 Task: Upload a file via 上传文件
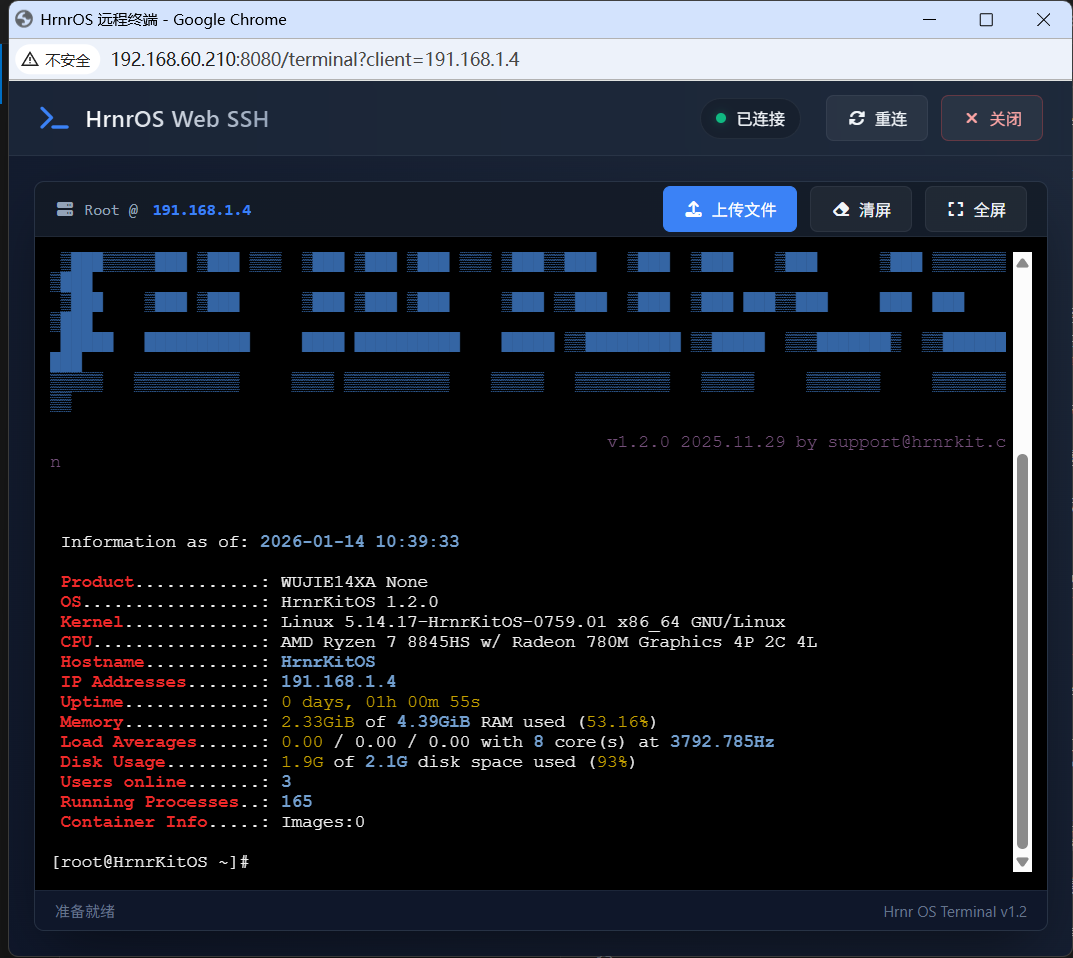point(729,210)
